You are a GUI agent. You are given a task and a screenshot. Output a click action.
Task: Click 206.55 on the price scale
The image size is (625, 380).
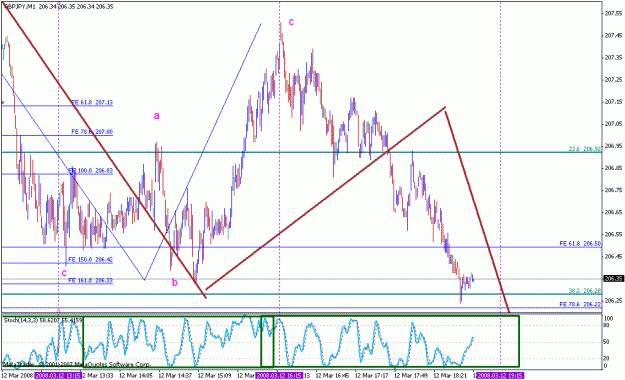click(613, 234)
